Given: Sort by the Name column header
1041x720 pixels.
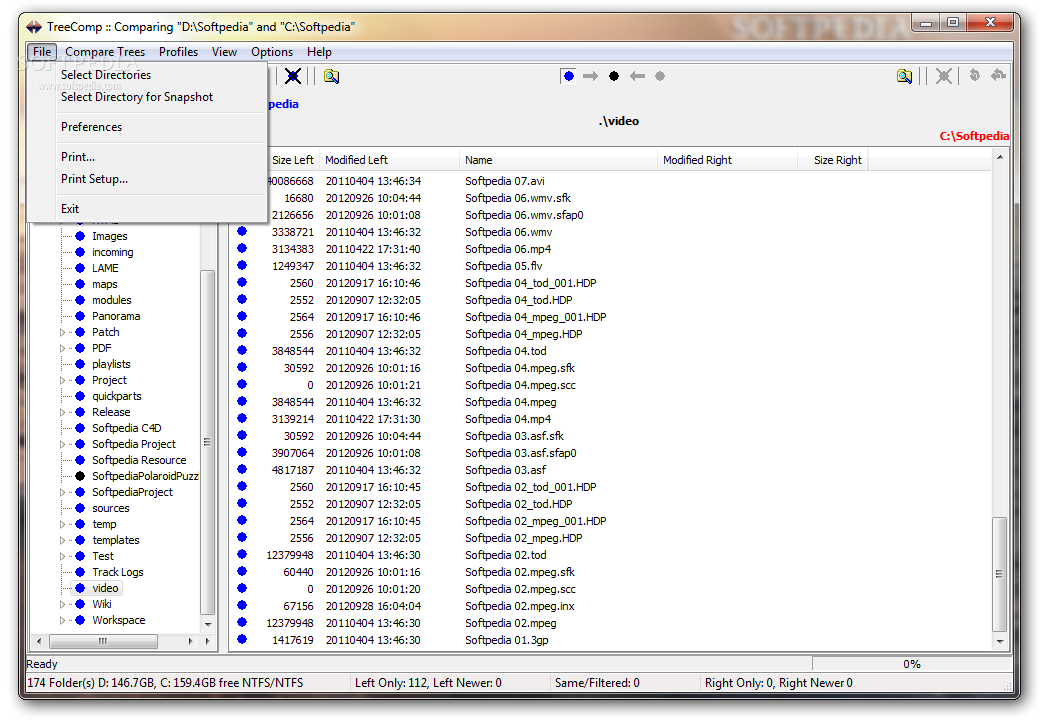Looking at the screenshot, I should pyautogui.click(x=558, y=160).
